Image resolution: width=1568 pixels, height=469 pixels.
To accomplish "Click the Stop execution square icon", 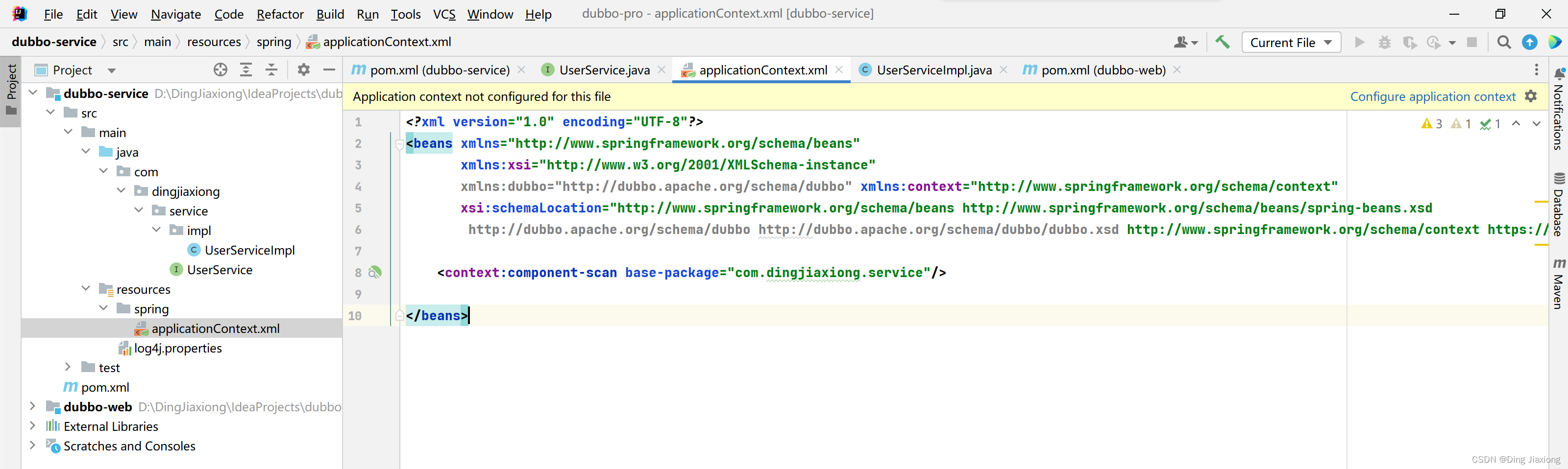I will pyautogui.click(x=1472, y=42).
